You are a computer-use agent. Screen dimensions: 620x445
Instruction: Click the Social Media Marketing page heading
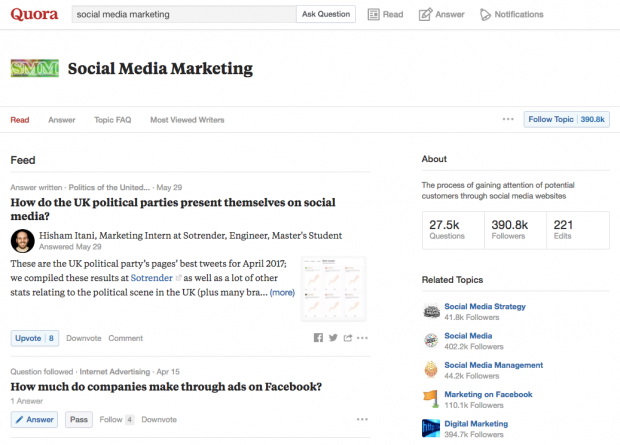coord(160,68)
